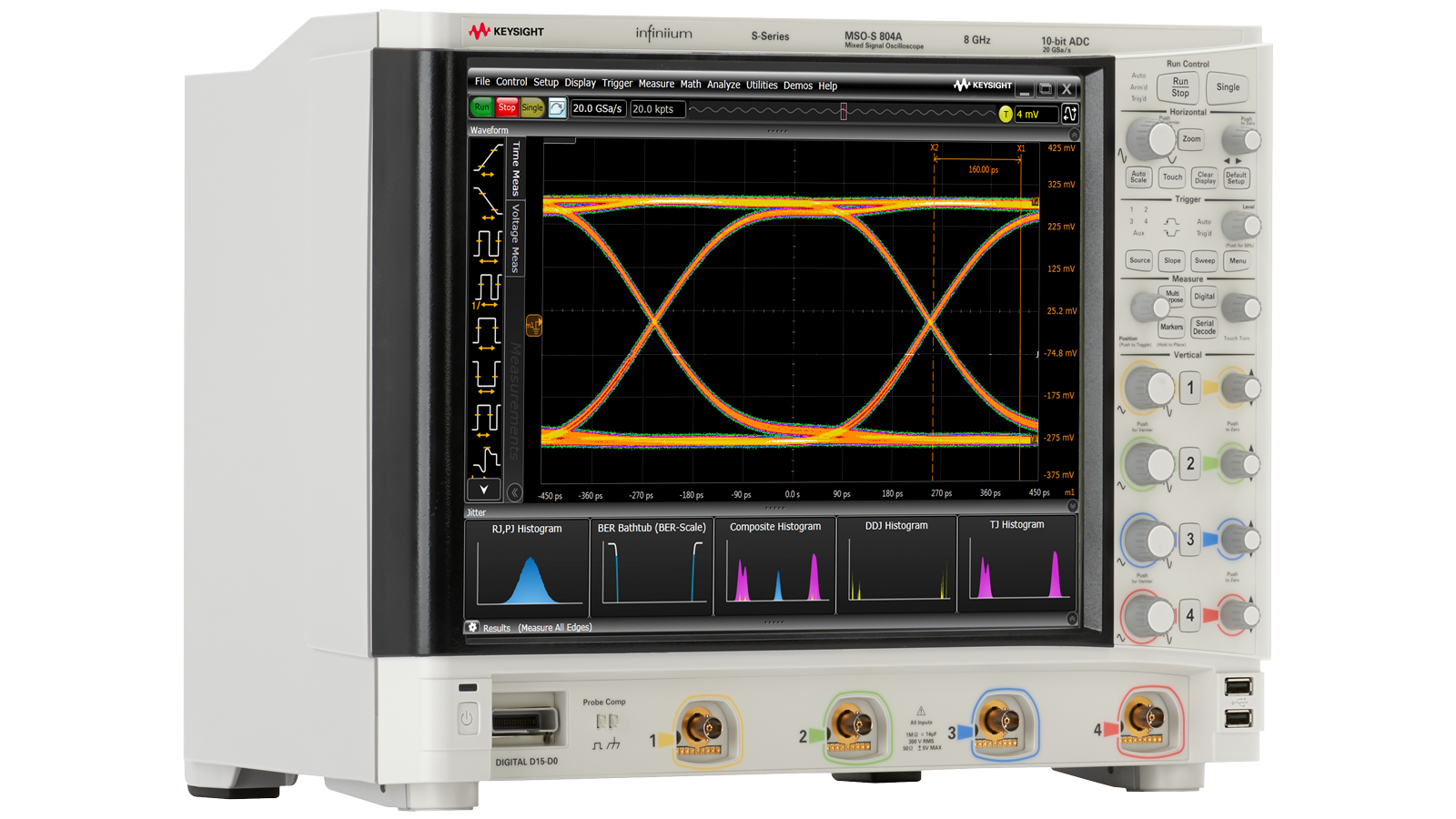This screenshot has height=819, width=1456.
Task: Expand more measurements via the down arrow
Action: (x=483, y=490)
